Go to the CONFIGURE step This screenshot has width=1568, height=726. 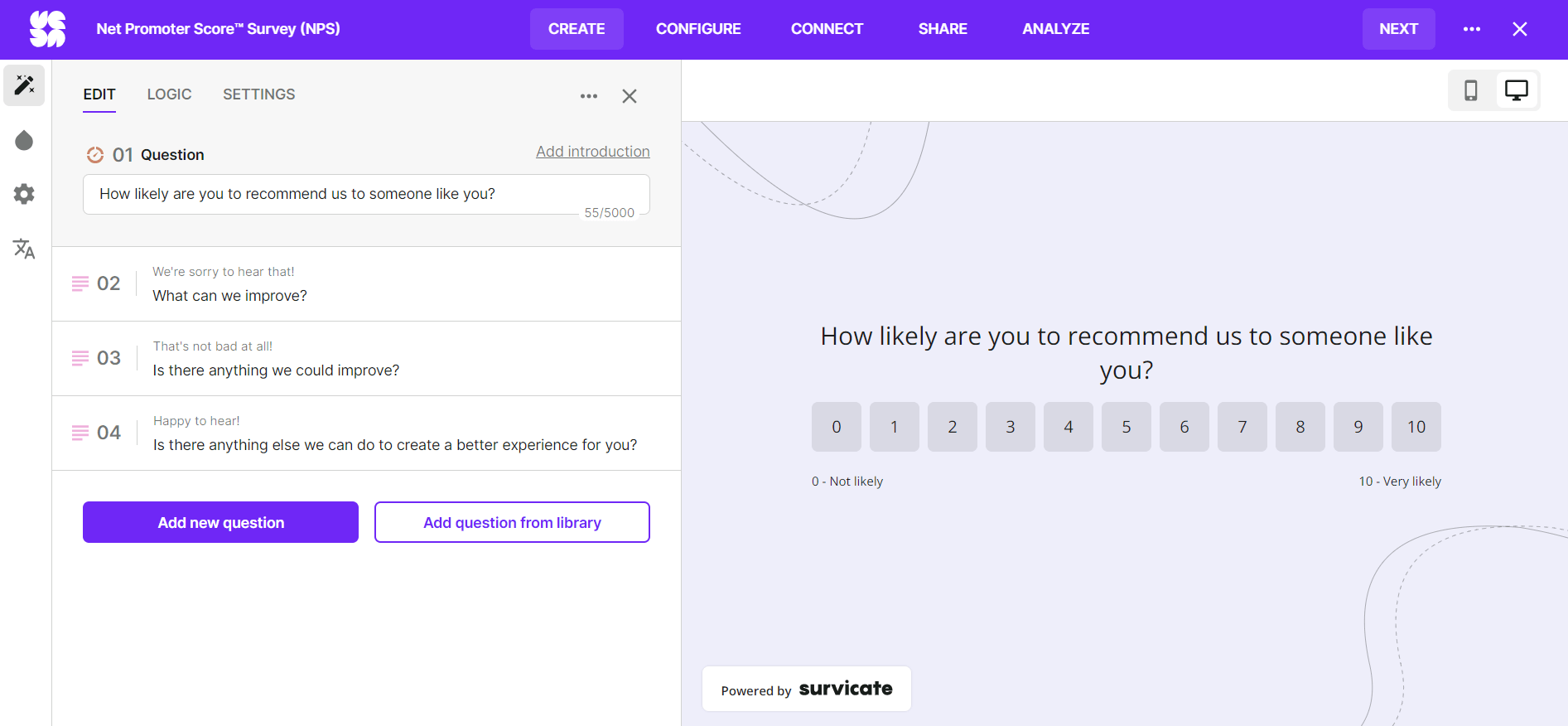coord(697,29)
